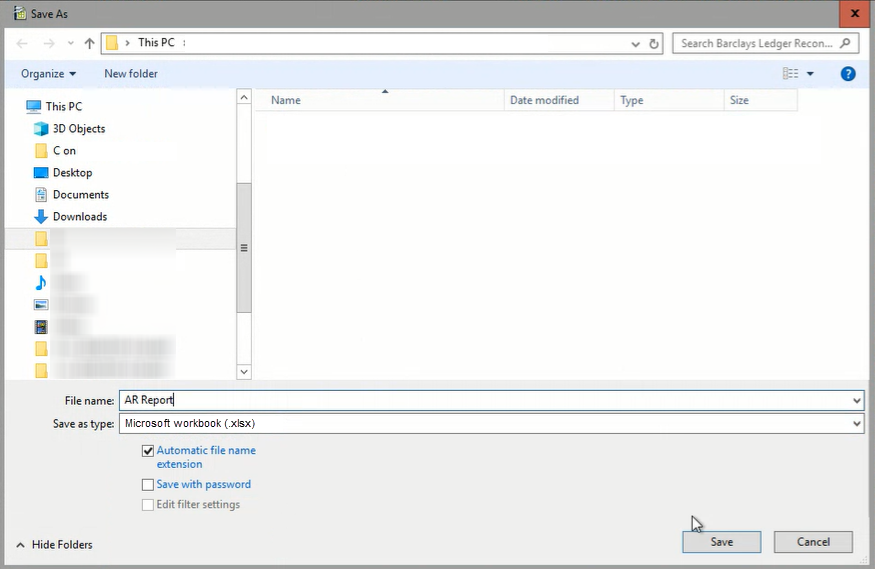Click the search magnifier icon

845,43
